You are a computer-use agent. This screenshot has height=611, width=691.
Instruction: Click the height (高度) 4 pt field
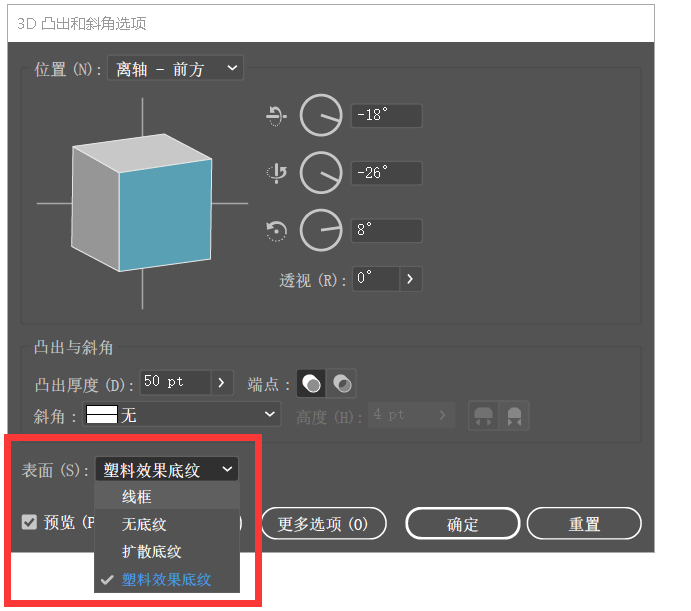(x=400, y=415)
